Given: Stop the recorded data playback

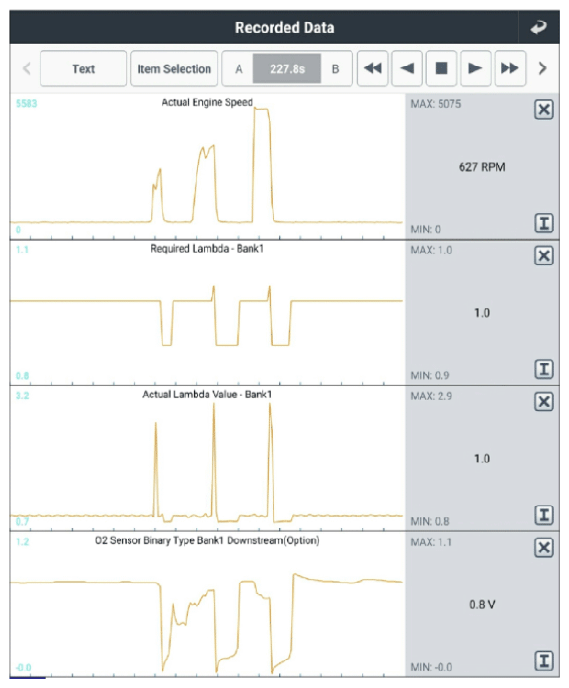Looking at the screenshot, I should coord(441,68).
